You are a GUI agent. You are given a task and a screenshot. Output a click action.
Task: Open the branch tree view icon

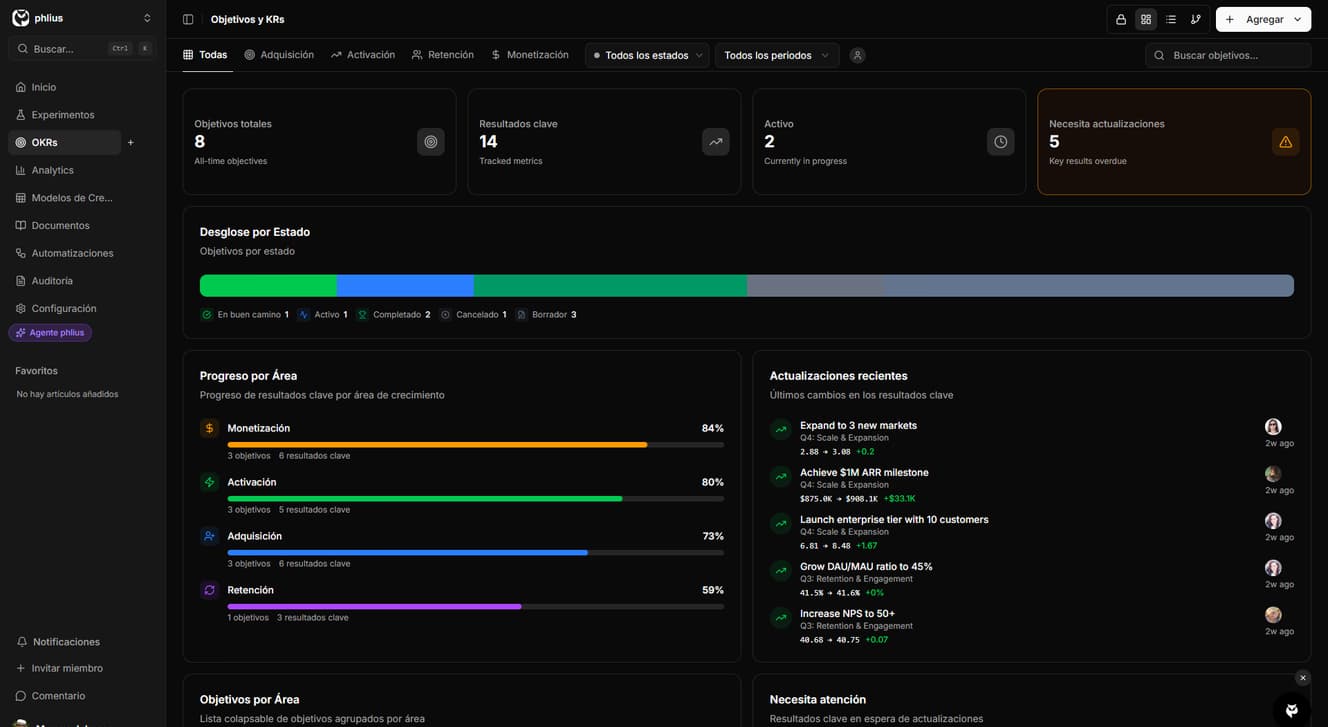1196,19
